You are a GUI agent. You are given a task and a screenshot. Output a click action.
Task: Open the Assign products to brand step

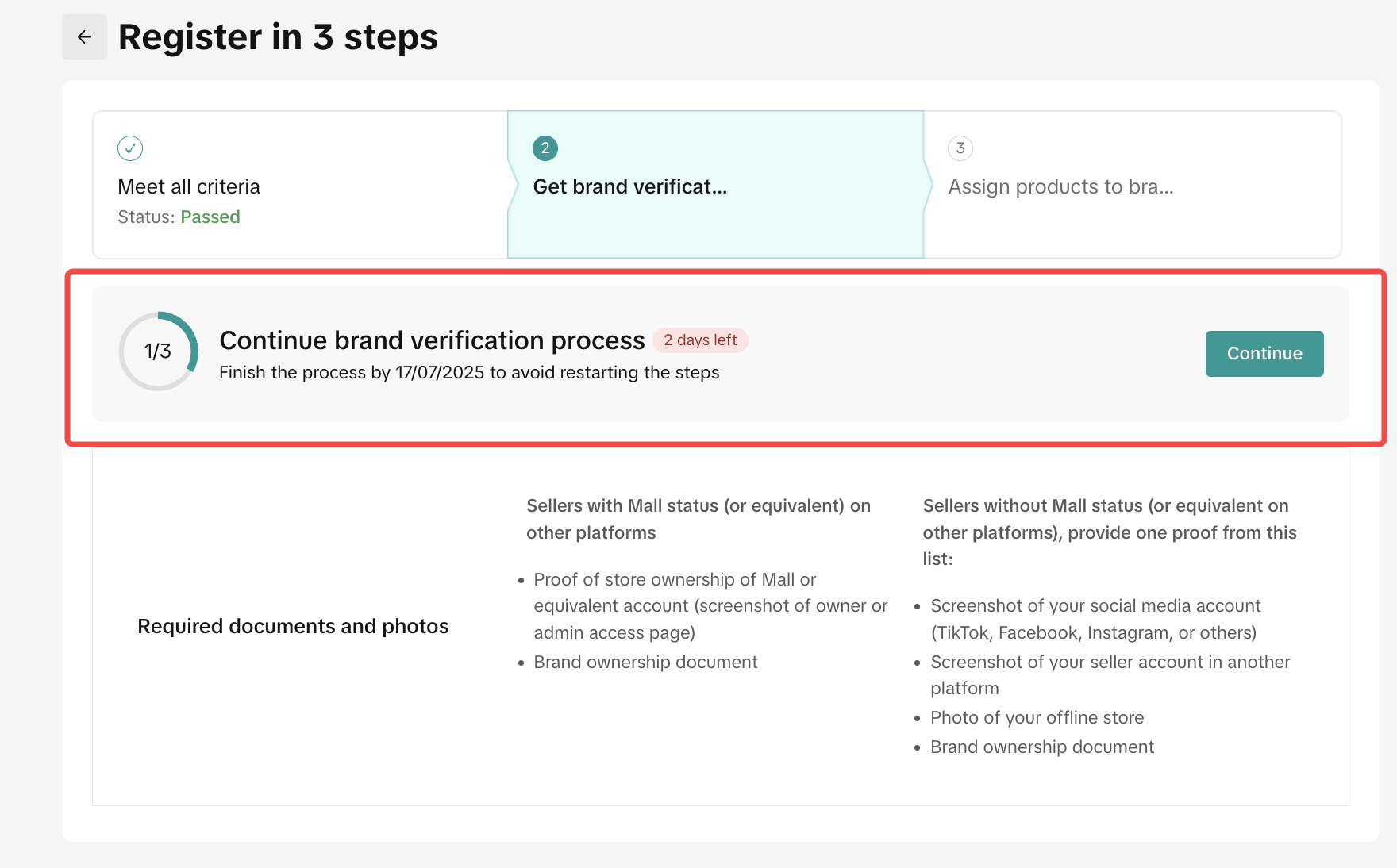1060,186
